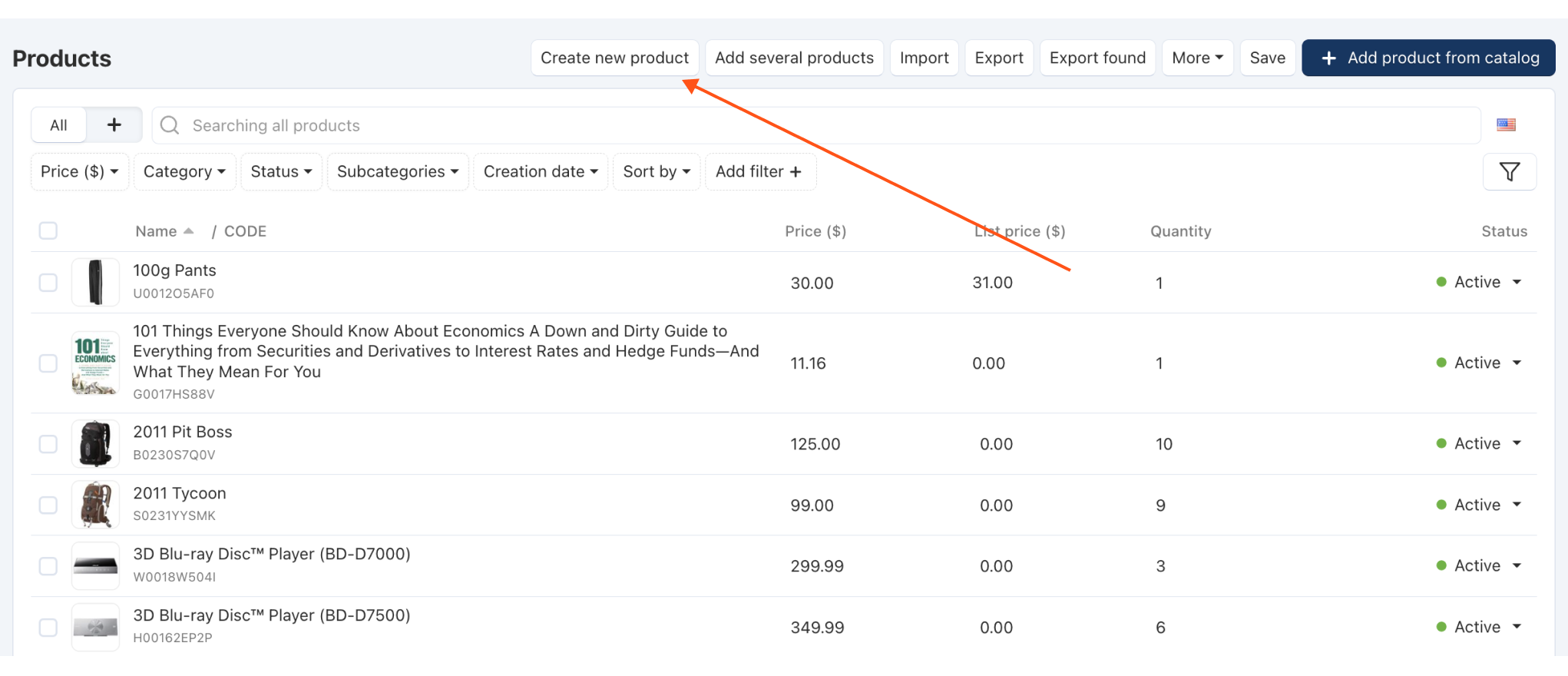1568x676 pixels.
Task: Edit the 299.99 price field
Action: pyautogui.click(x=817, y=566)
